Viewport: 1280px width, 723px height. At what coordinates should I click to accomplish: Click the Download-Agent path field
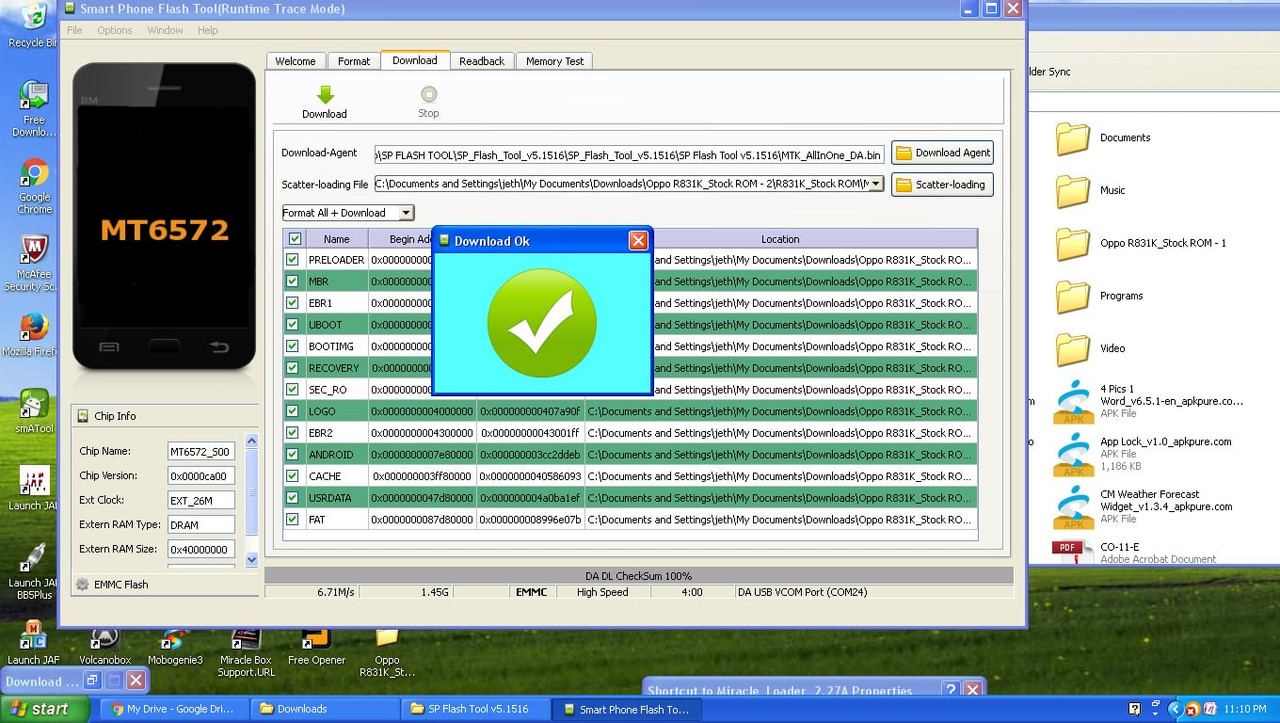click(629, 155)
